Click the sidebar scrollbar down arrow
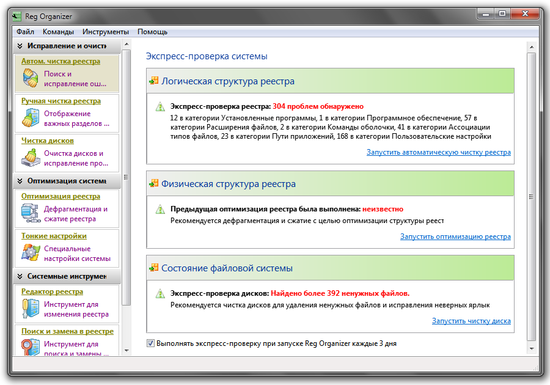This screenshot has width=550, height=385. coord(127,350)
